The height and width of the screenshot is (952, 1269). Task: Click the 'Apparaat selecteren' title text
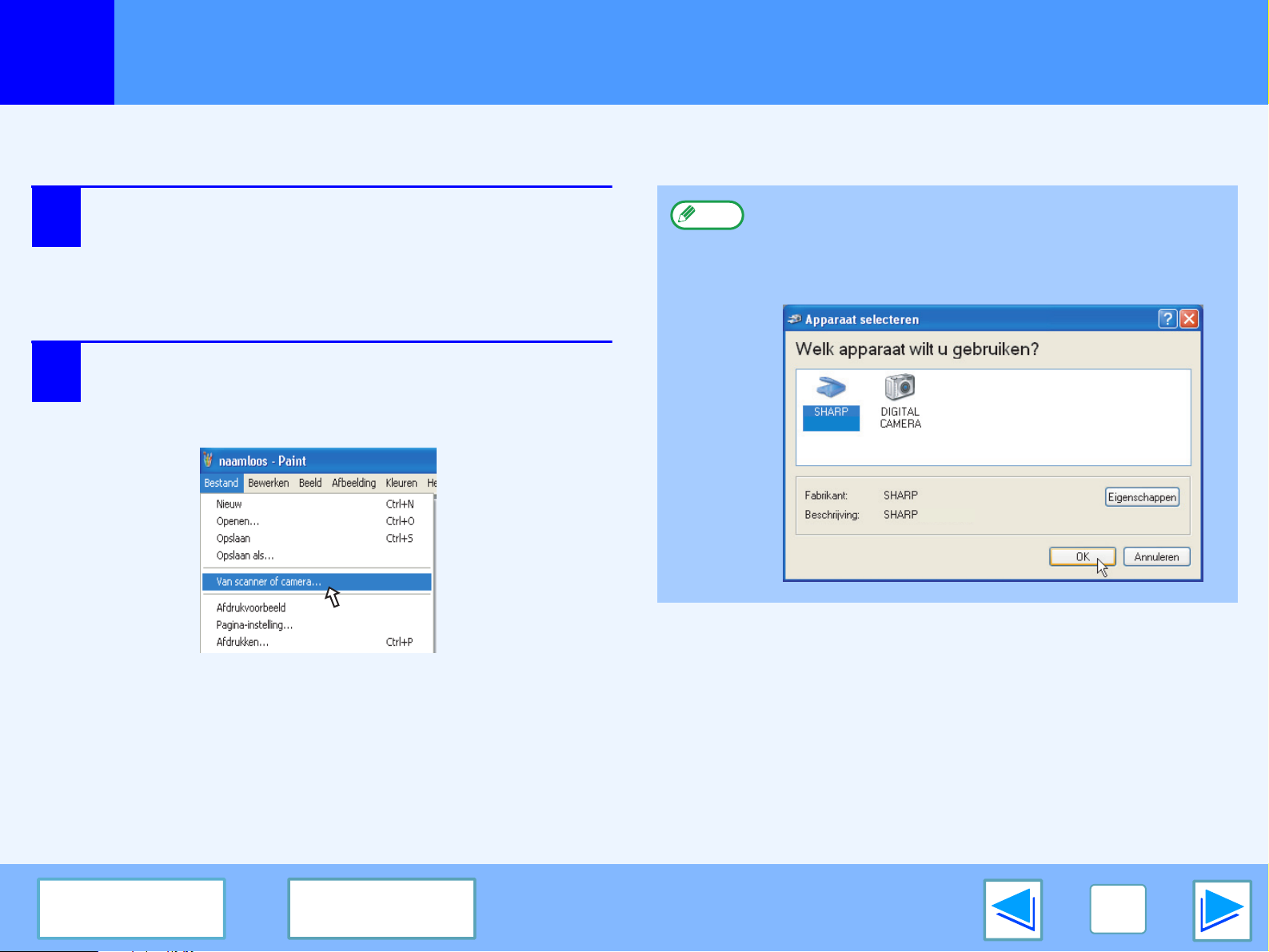862,320
